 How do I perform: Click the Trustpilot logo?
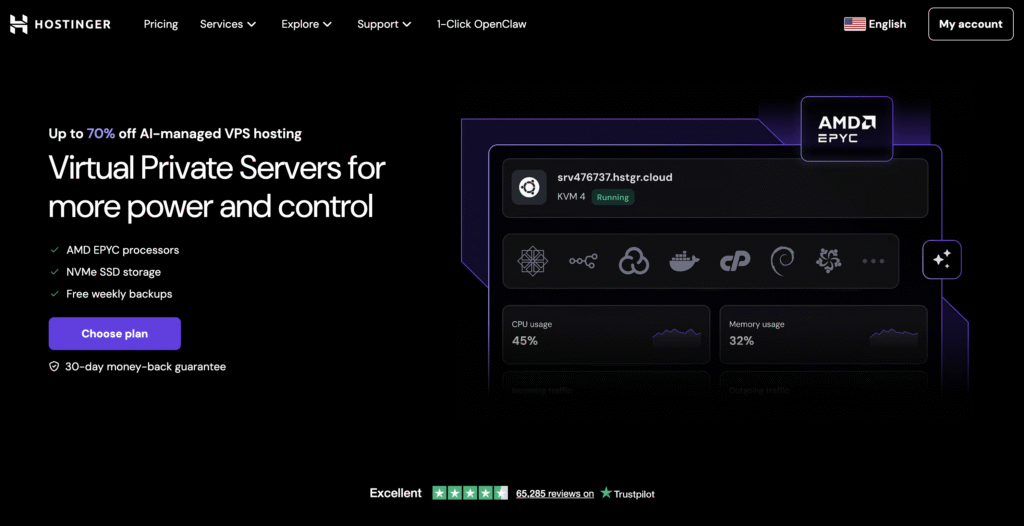(x=627, y=493)
